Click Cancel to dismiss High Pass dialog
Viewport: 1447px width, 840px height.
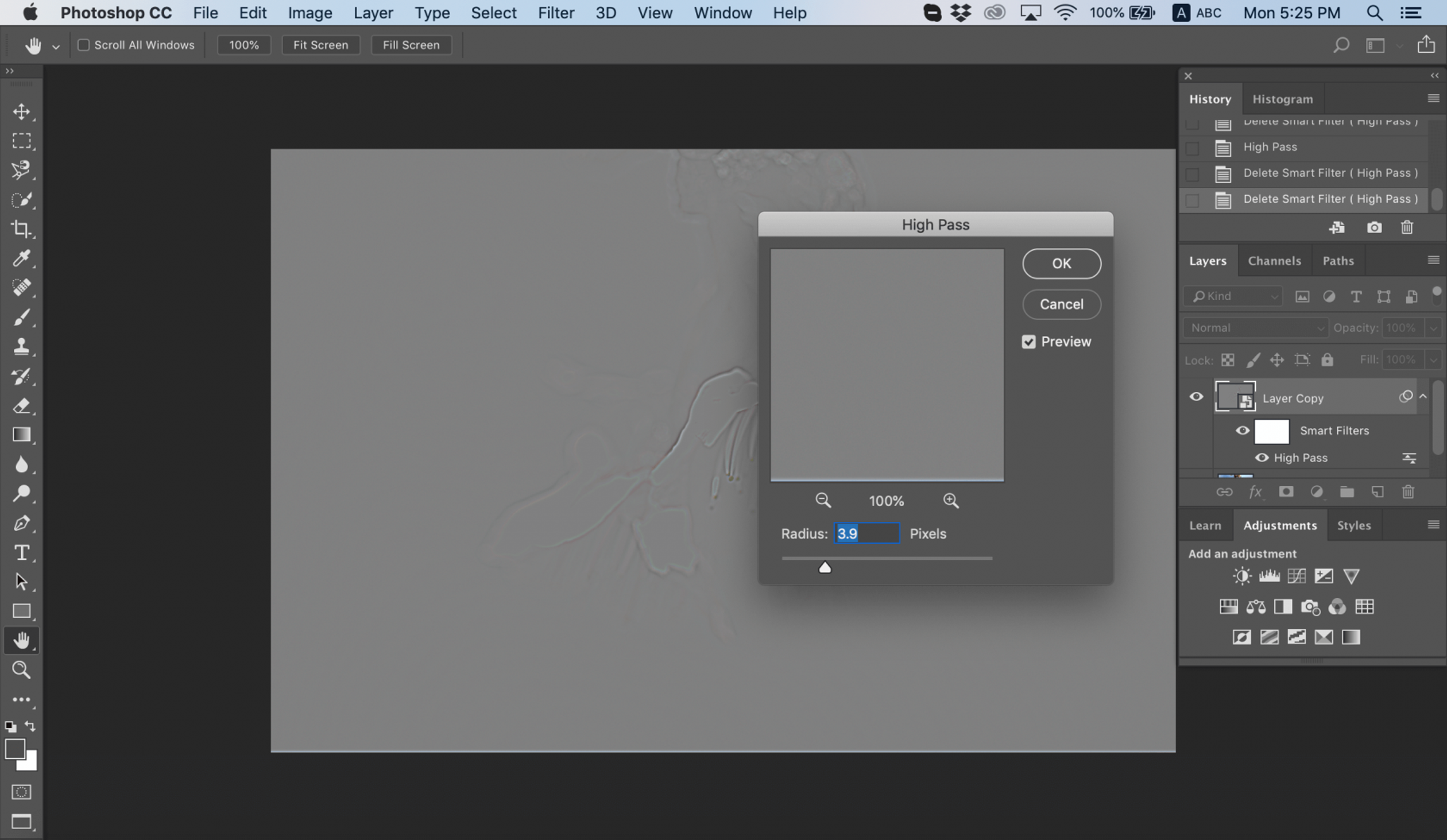click(x=1062, y=304)
